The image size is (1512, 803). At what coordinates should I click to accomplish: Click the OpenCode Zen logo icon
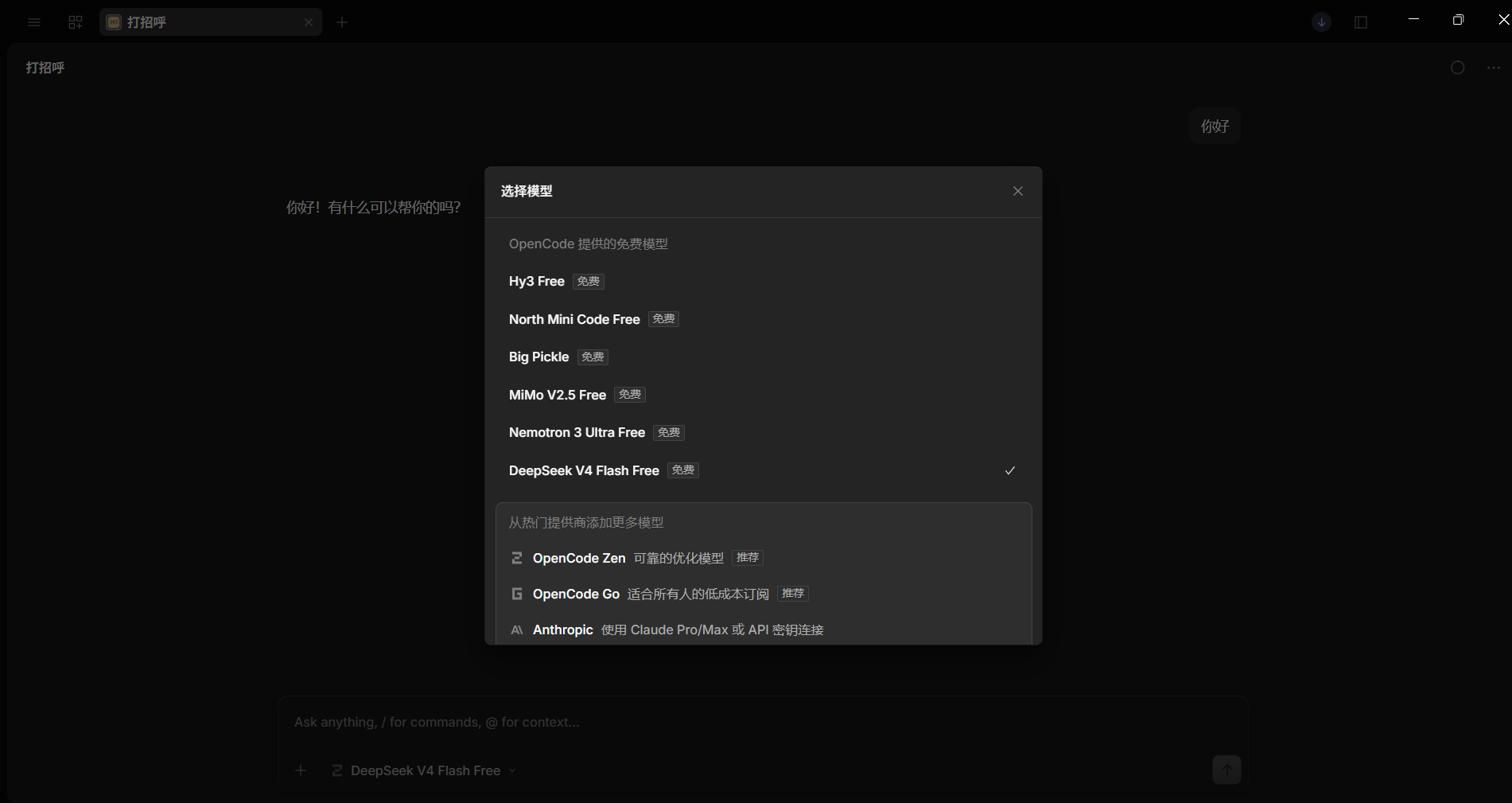pos(517,558)
